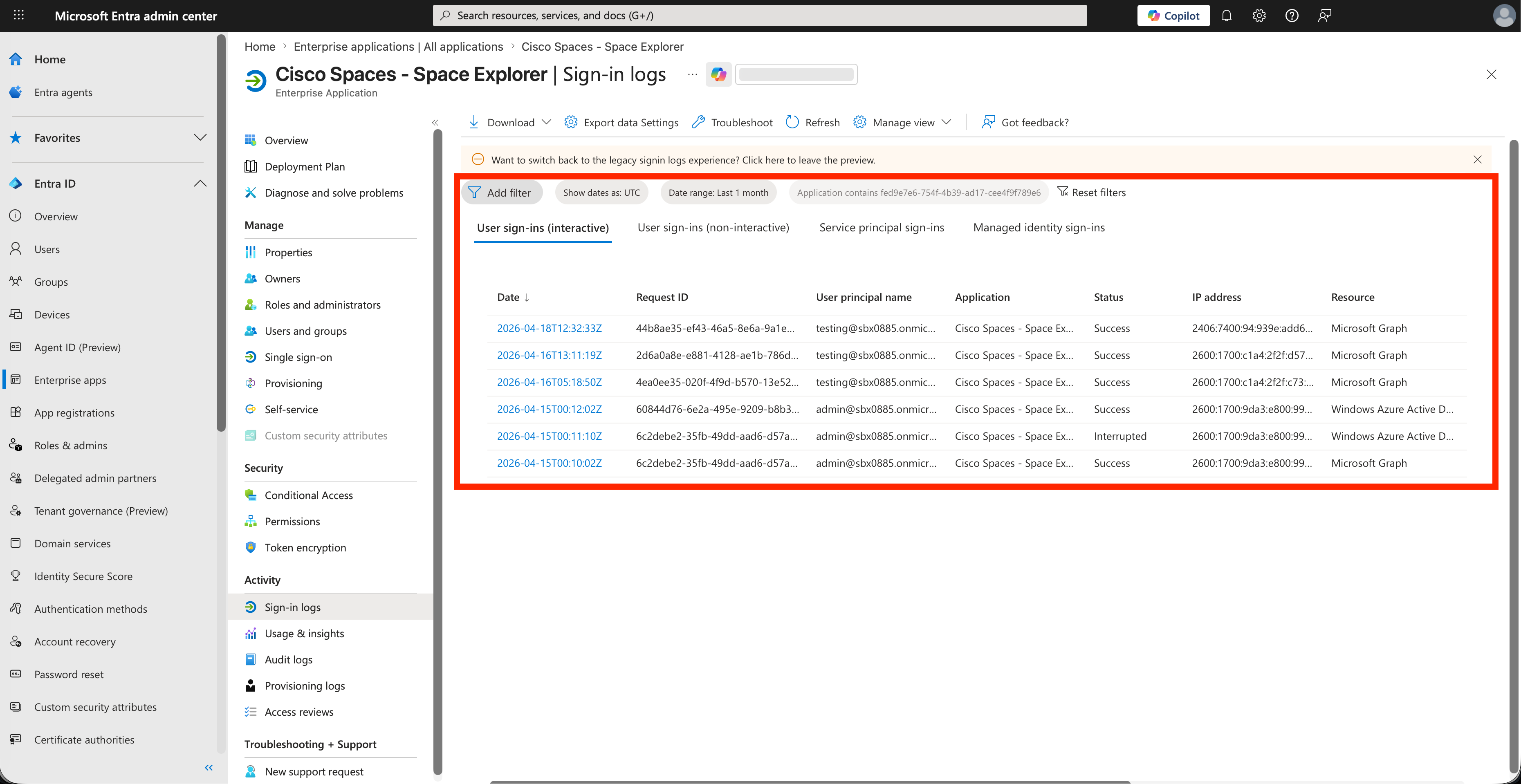Open Properties under Manage
Screen dimensions: 1521x784
pos(288,252)
